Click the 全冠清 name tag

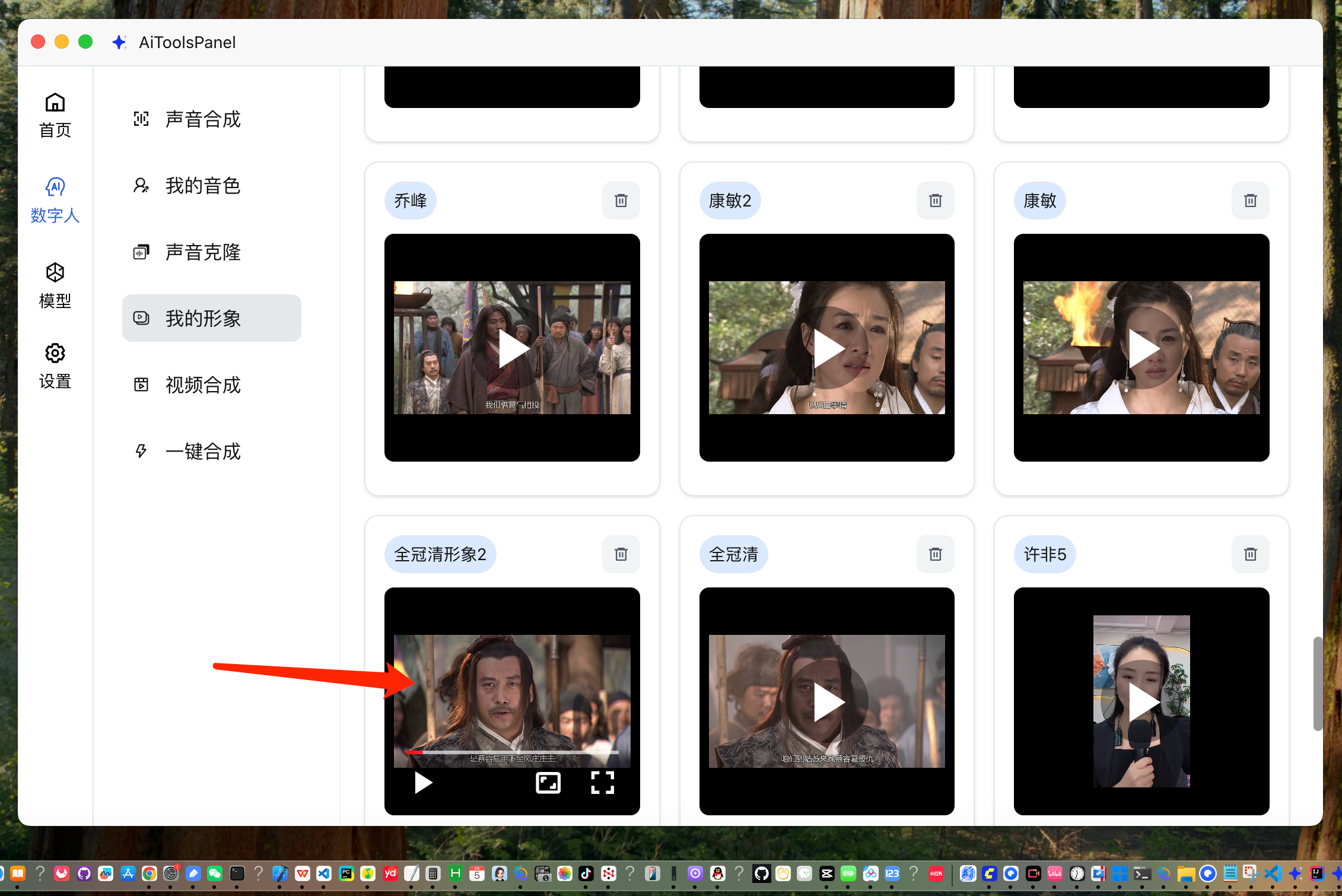734,554
